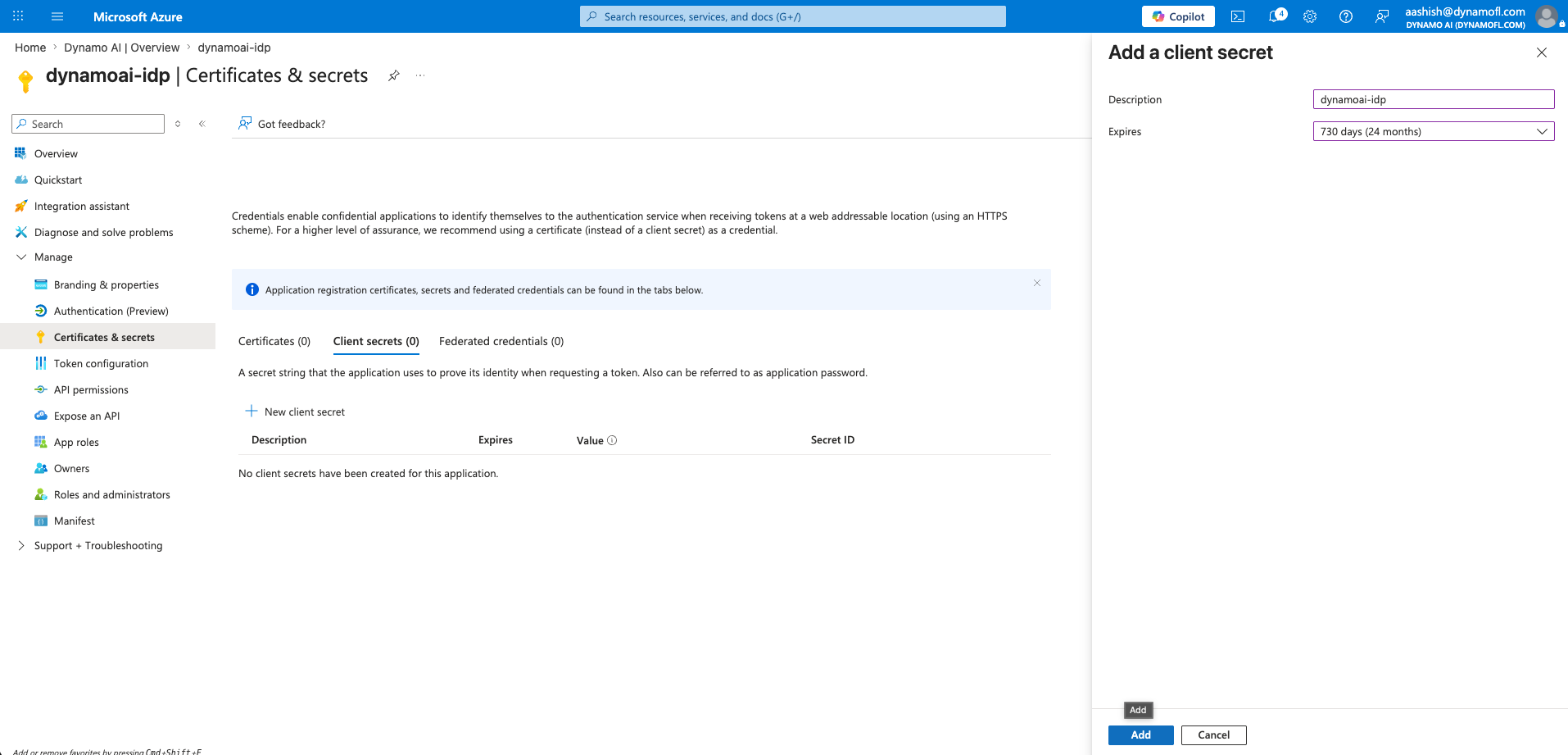This screenshot has height=755, width=1568.
Task: Click the Got feedback icon
Action: pos(245,123)
